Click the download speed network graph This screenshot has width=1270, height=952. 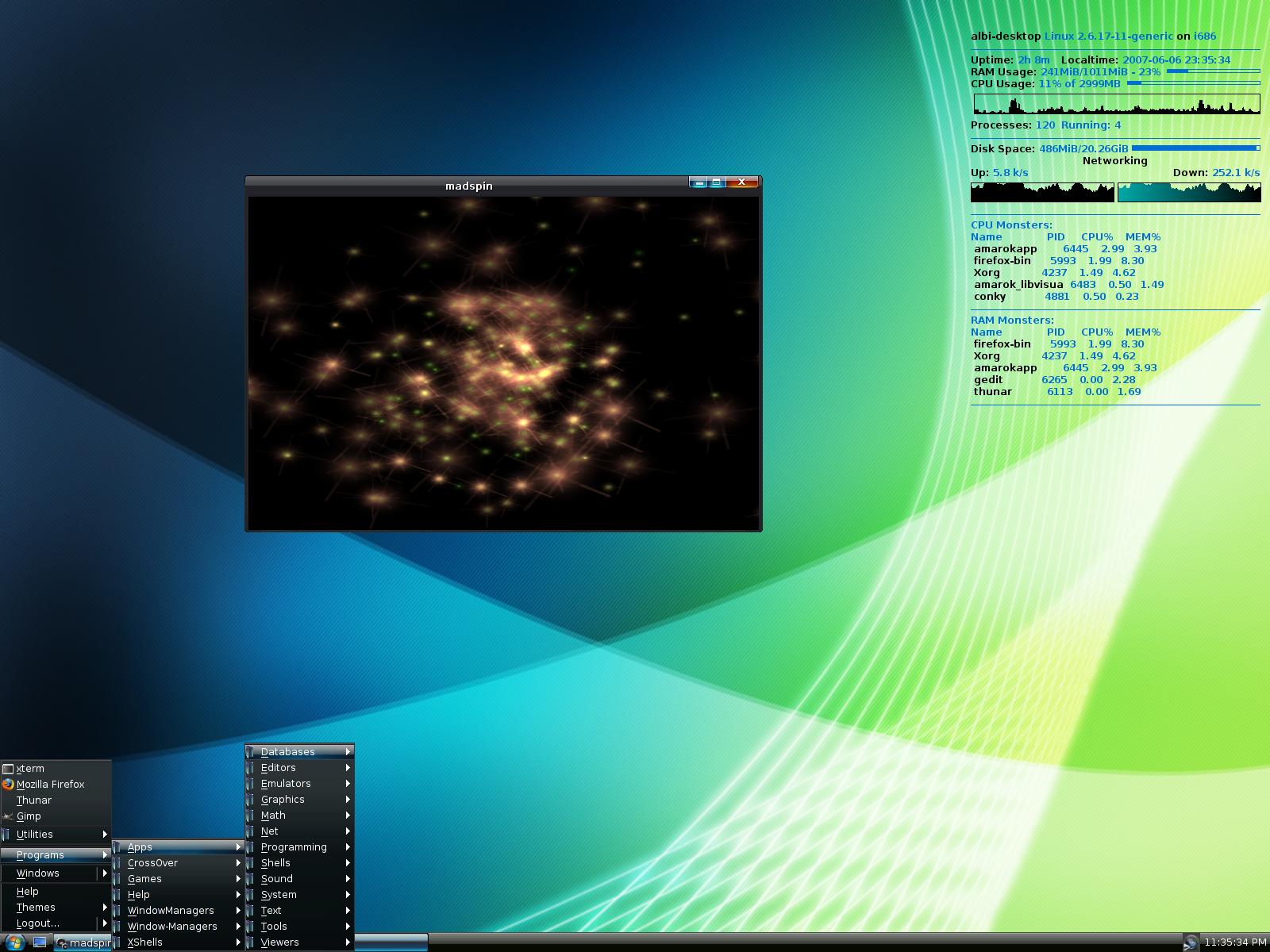[x=1189, y=192]
